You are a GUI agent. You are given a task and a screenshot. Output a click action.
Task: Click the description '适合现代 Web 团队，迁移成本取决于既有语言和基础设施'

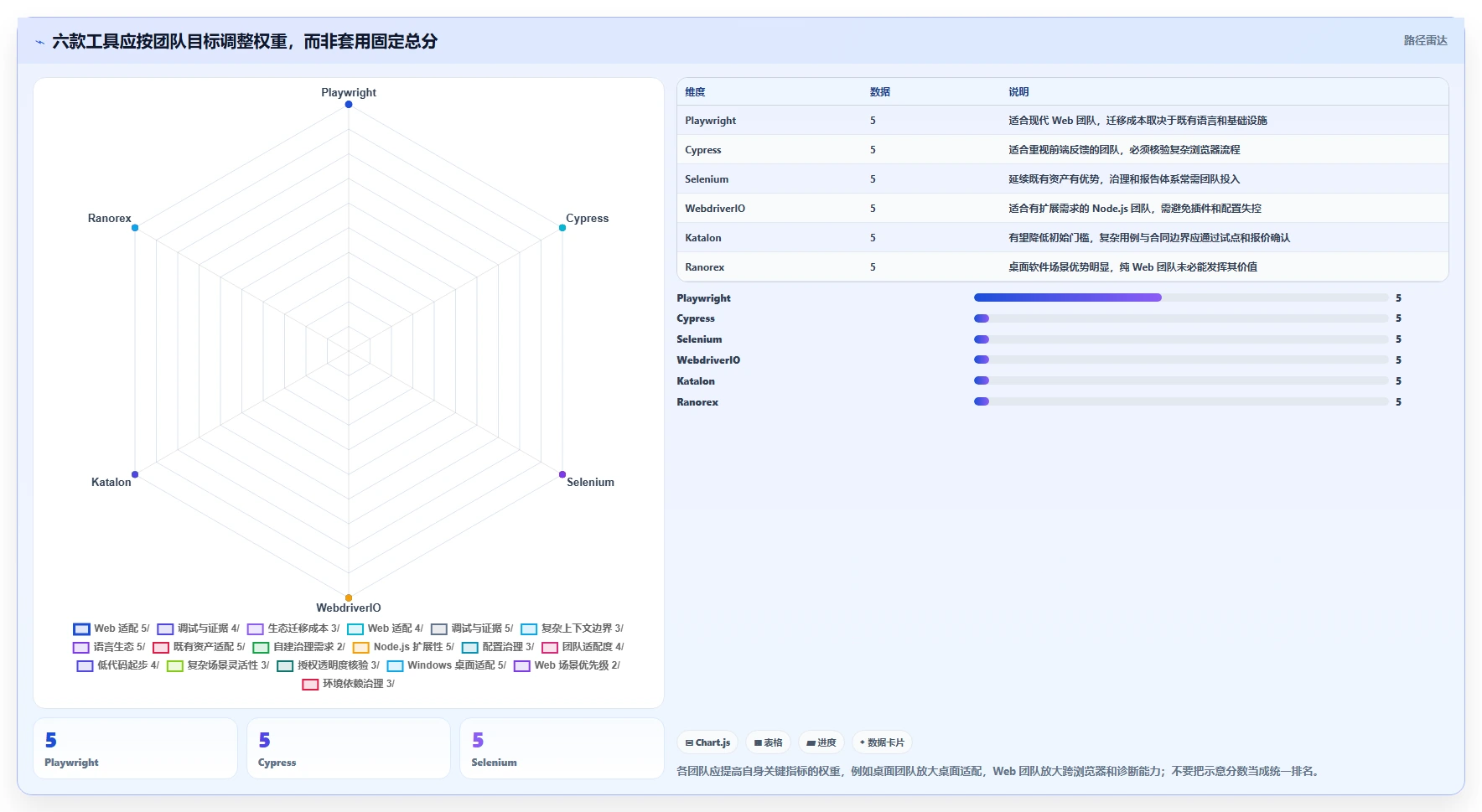1137,121
